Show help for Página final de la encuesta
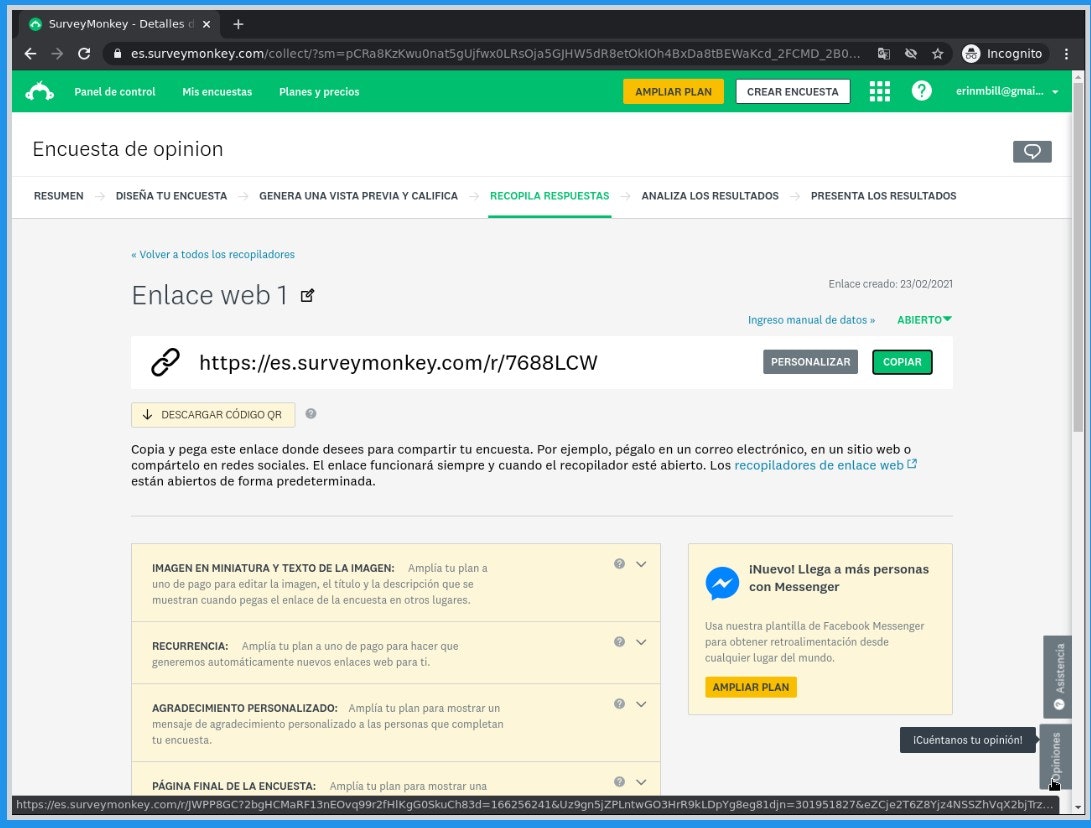 tap(619, 781)
